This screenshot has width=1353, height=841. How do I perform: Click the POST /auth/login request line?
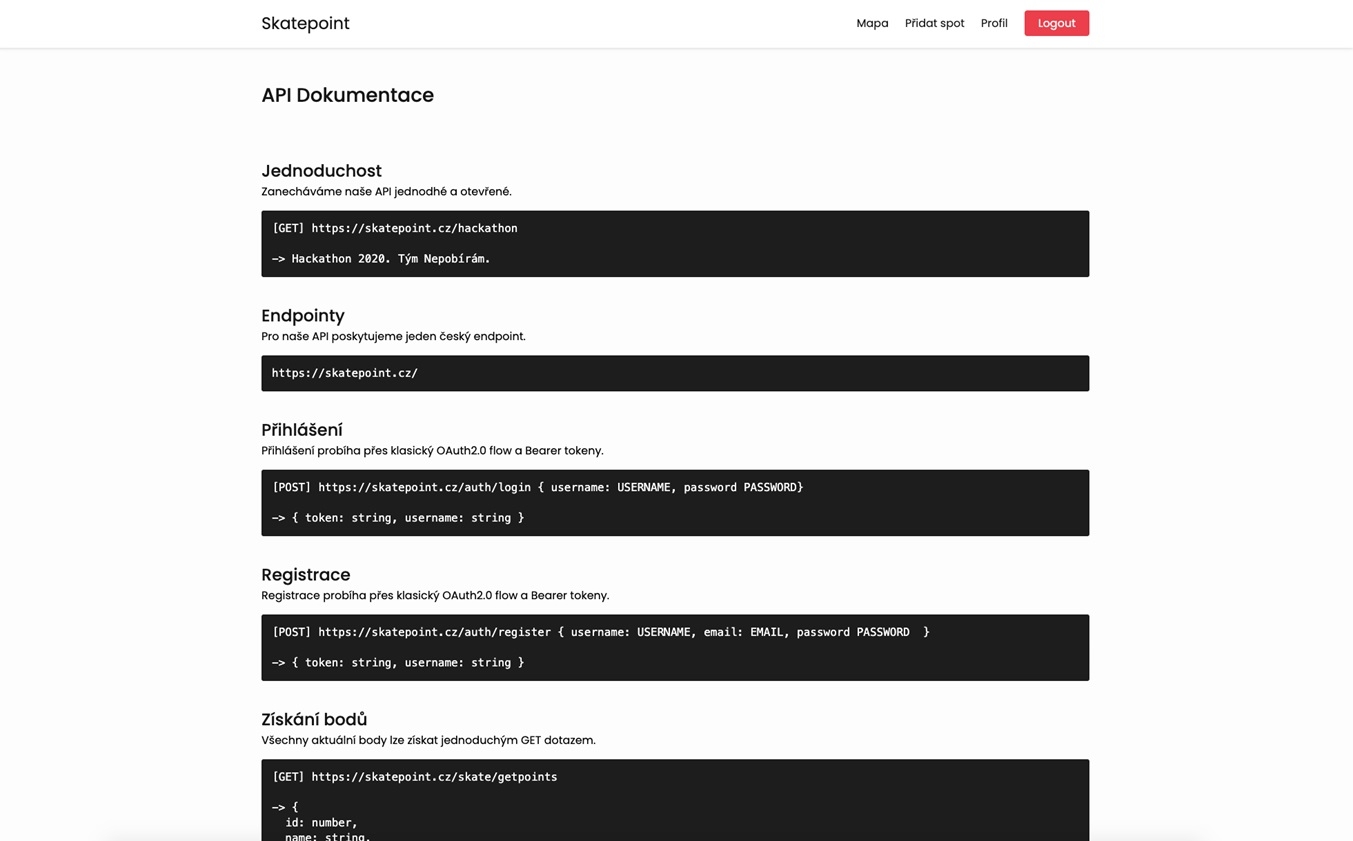coord(537,487)
